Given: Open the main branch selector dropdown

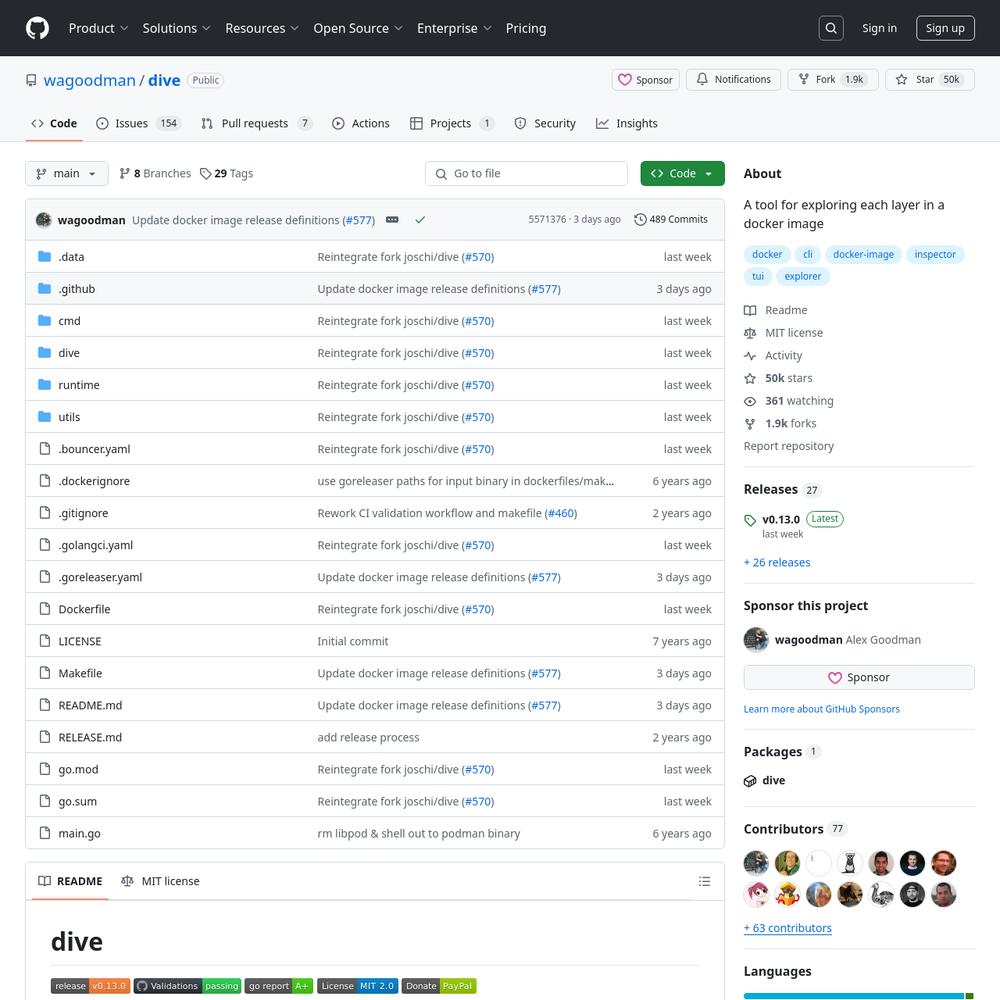Looking at the screenshot, I should click(66, 173).
